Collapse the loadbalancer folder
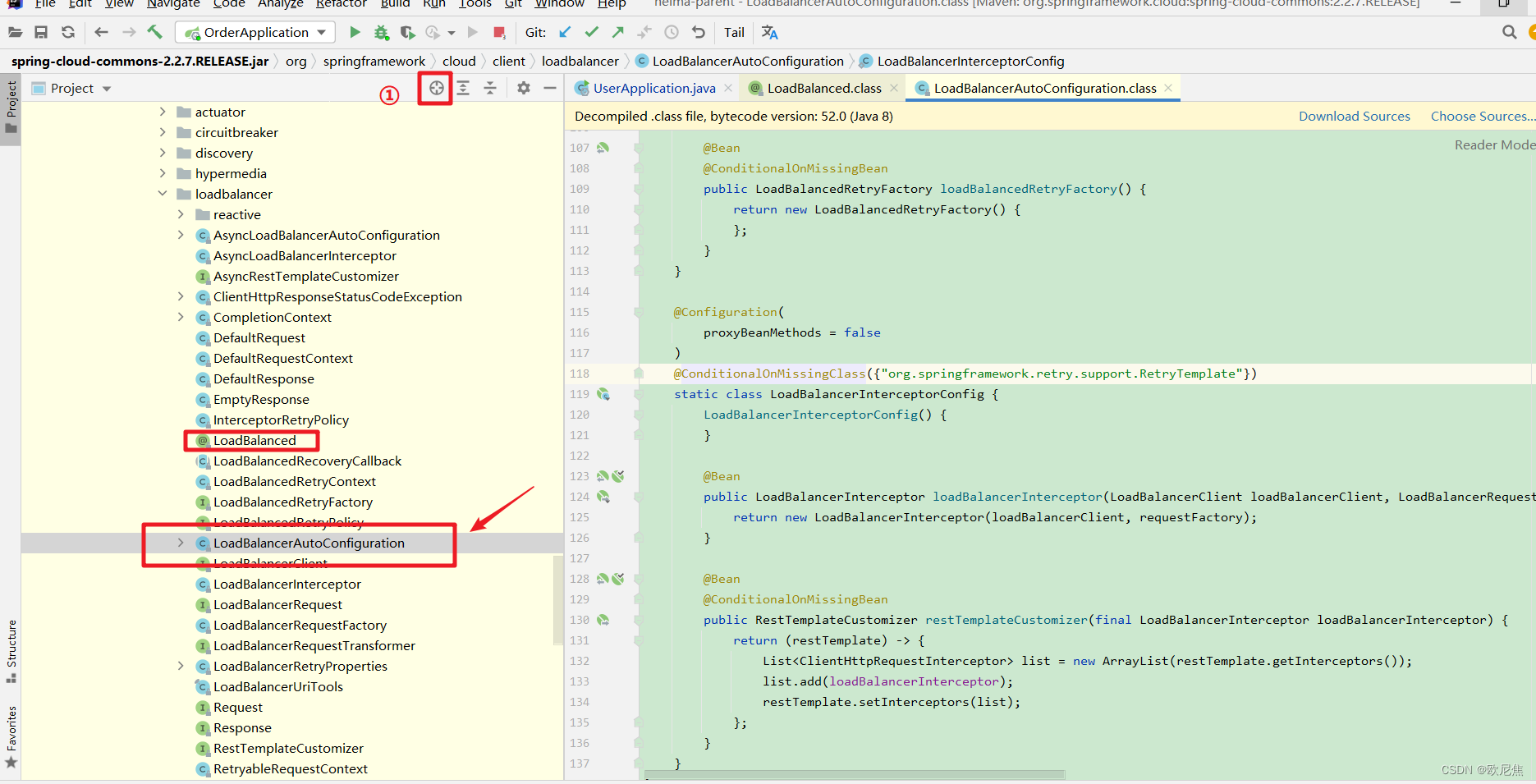The image size is (1536, 784). [x=163, y=194]
